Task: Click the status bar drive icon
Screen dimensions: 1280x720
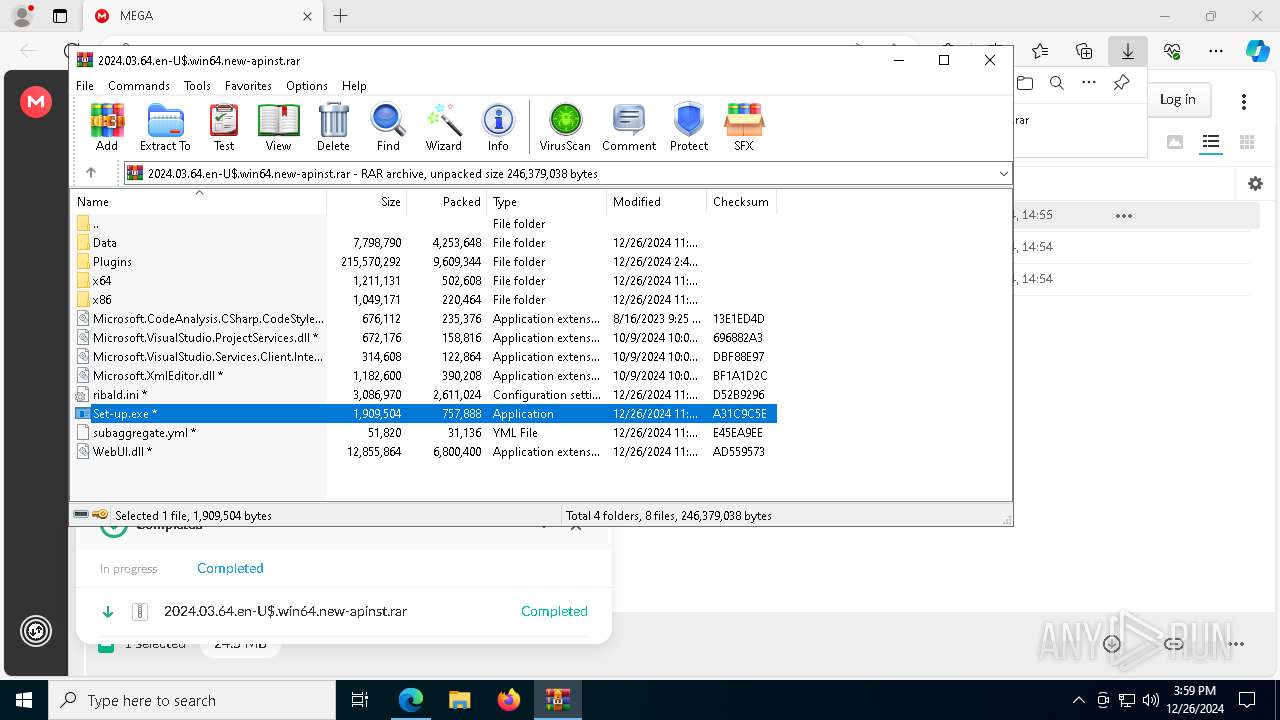Action: coord(82,515)
